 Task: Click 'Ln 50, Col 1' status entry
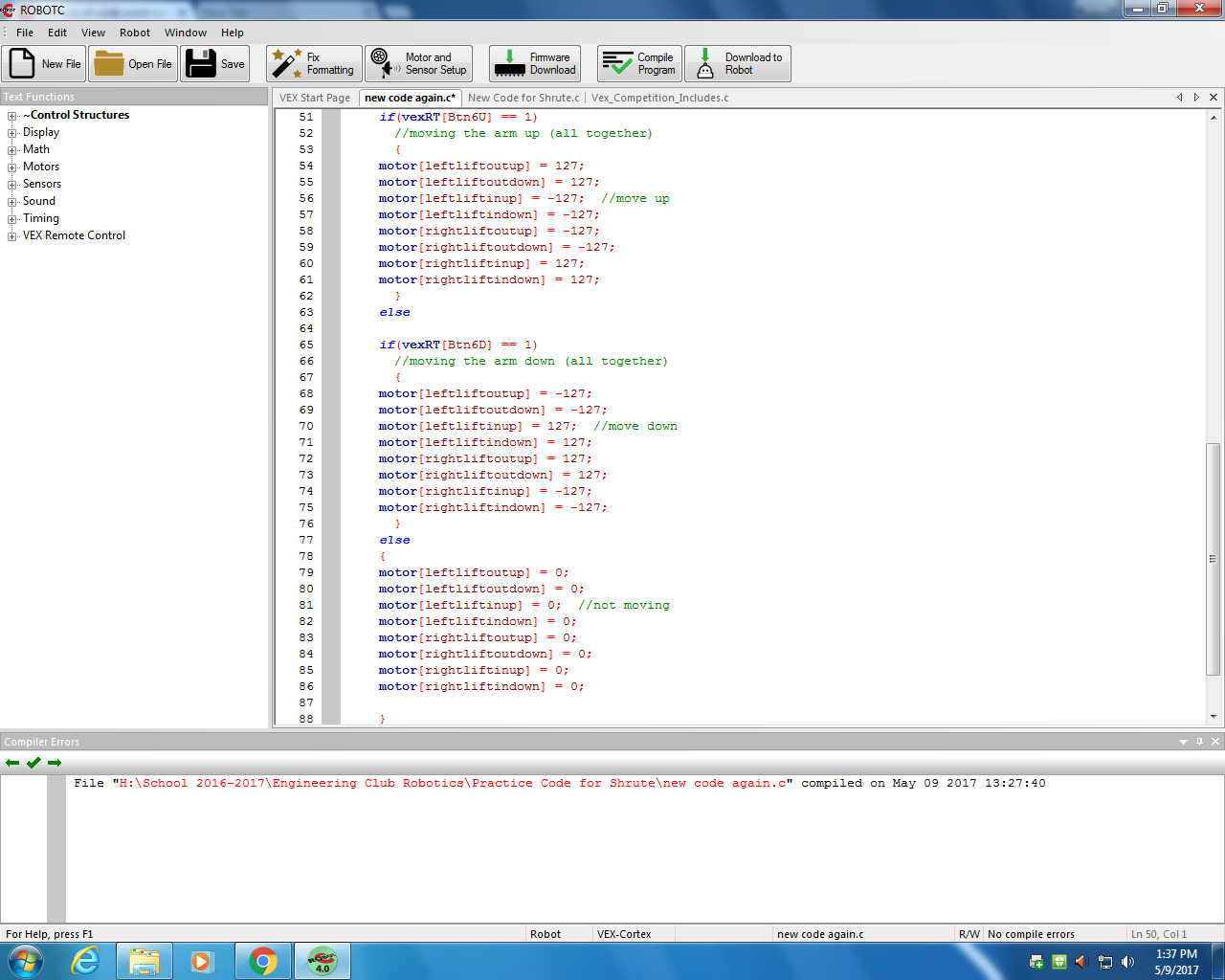click(1159, 934)
